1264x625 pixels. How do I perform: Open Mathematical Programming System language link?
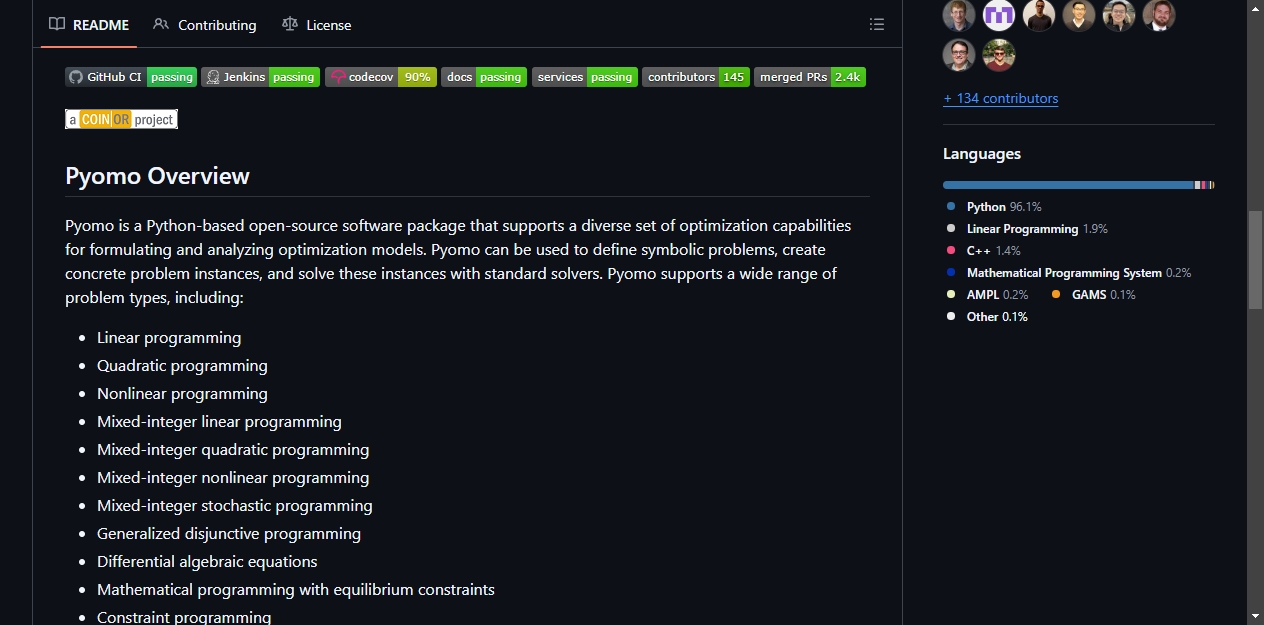click(1069, 273)
